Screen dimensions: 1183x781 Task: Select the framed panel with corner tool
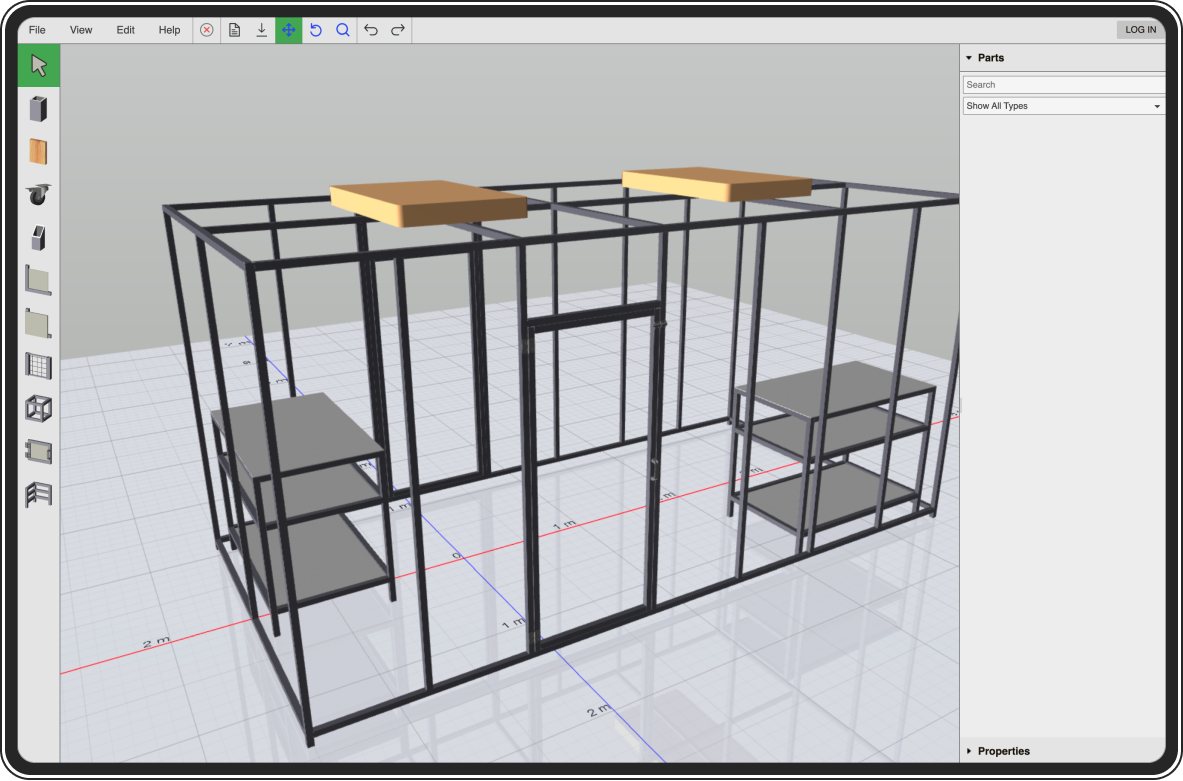(38, 281)
